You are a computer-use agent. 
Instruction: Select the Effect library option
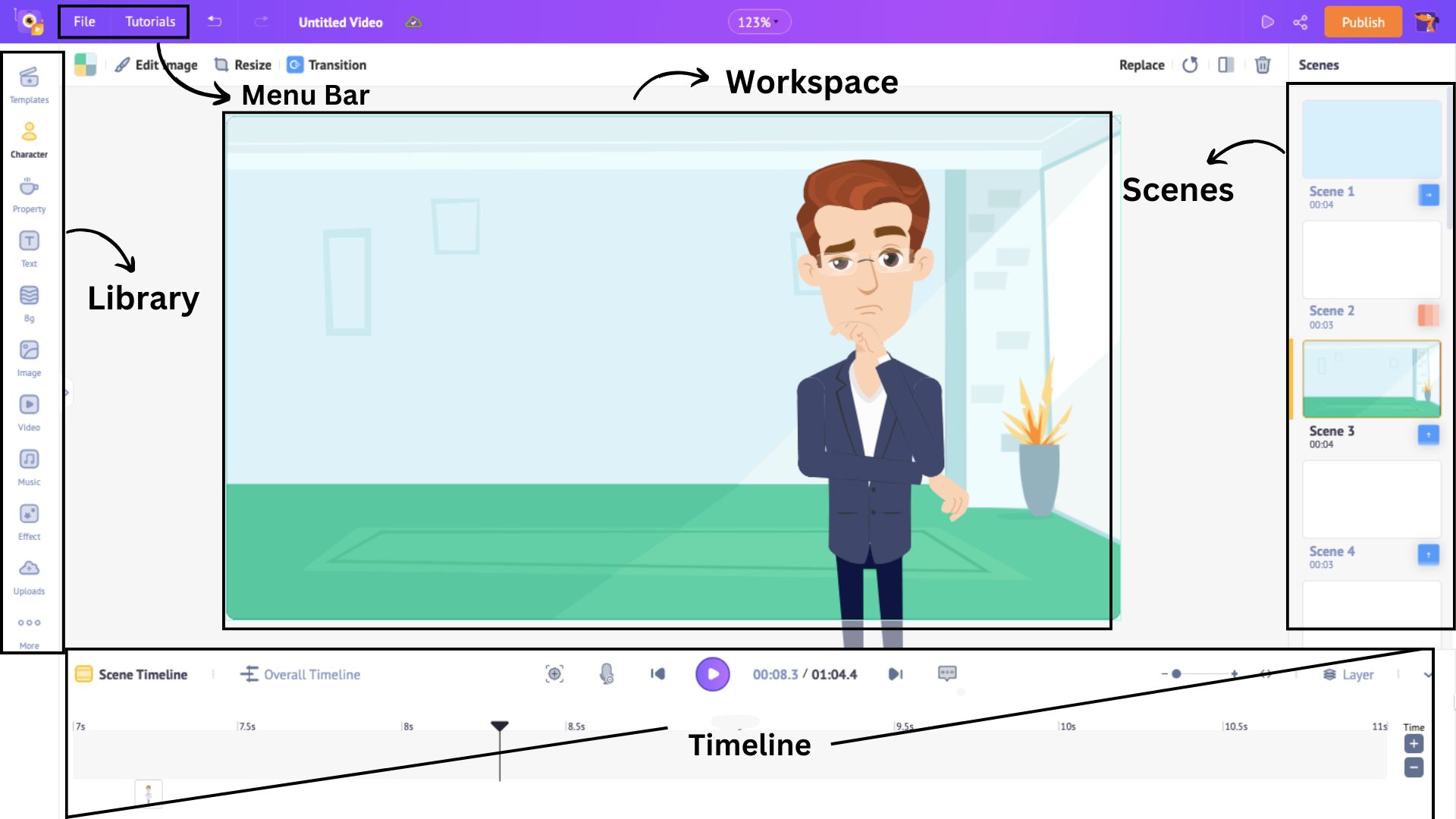point(29,521)
